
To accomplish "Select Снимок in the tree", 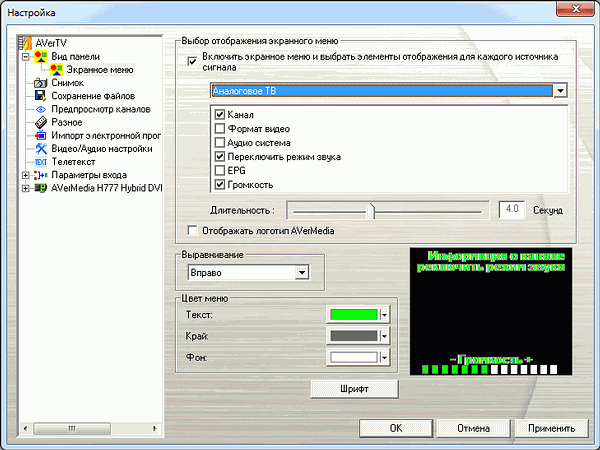I will click(x=67, y=83).
